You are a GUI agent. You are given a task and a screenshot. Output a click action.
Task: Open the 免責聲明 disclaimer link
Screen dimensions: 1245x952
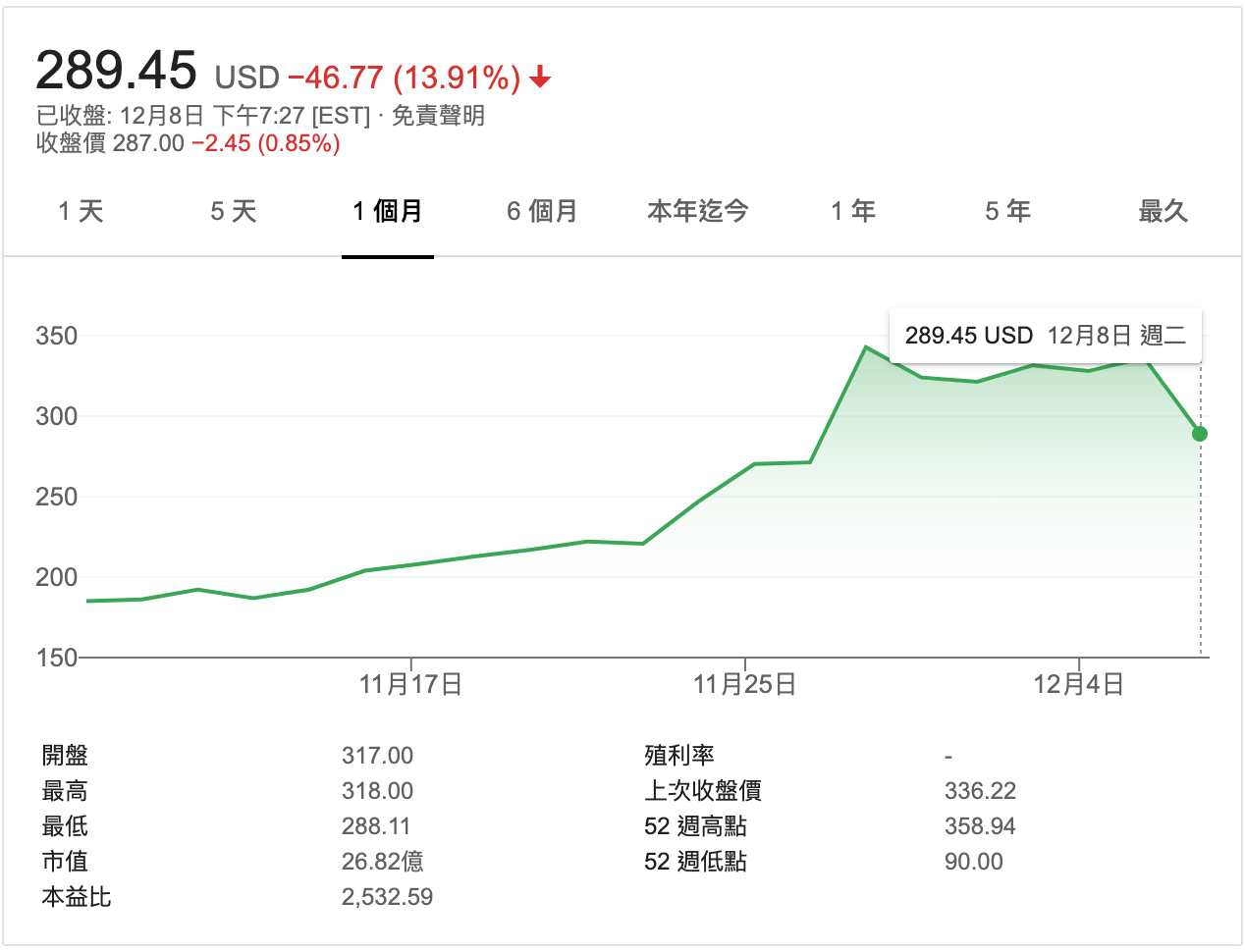pos(438,116)
